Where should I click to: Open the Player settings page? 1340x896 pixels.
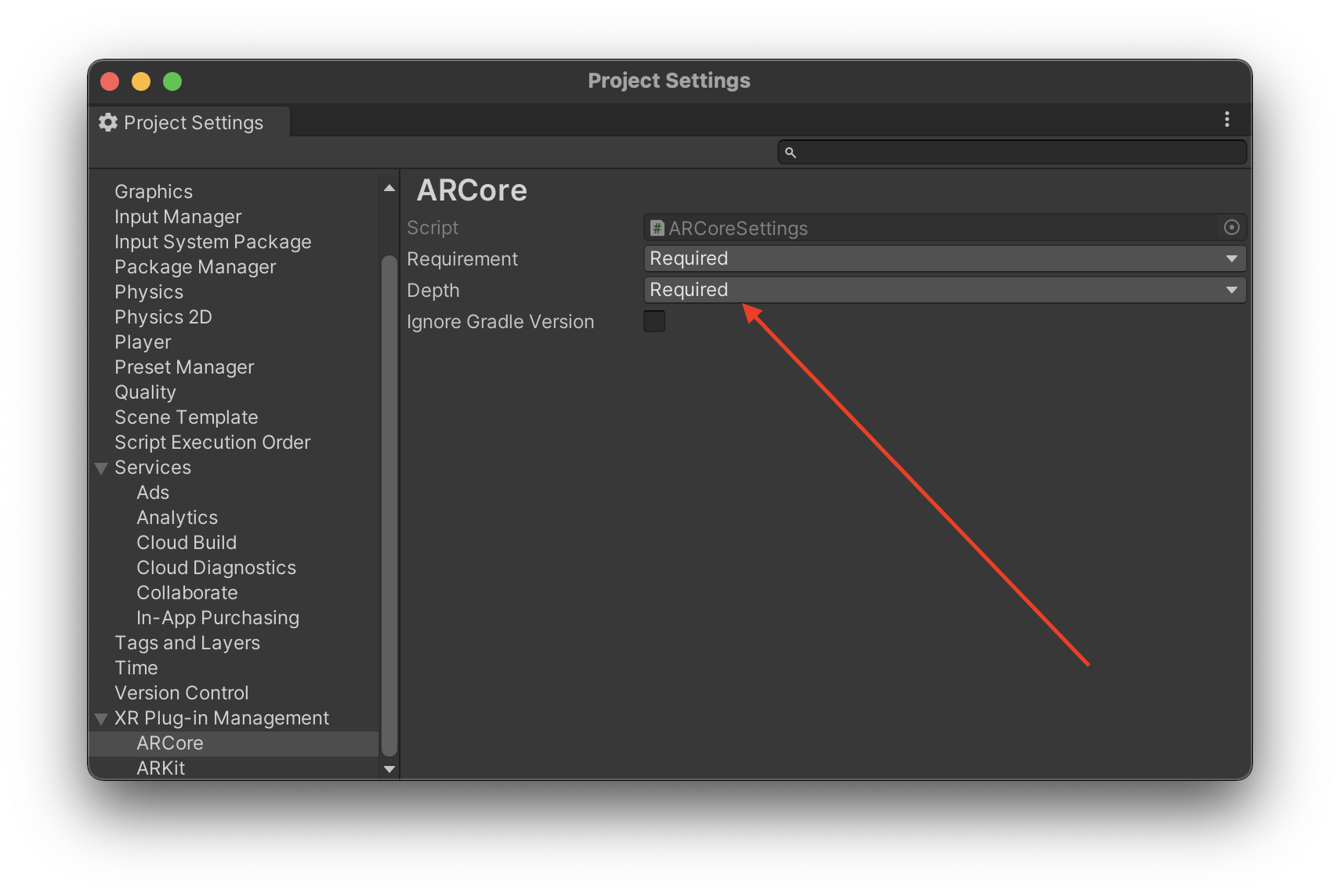tap(143, 341)
